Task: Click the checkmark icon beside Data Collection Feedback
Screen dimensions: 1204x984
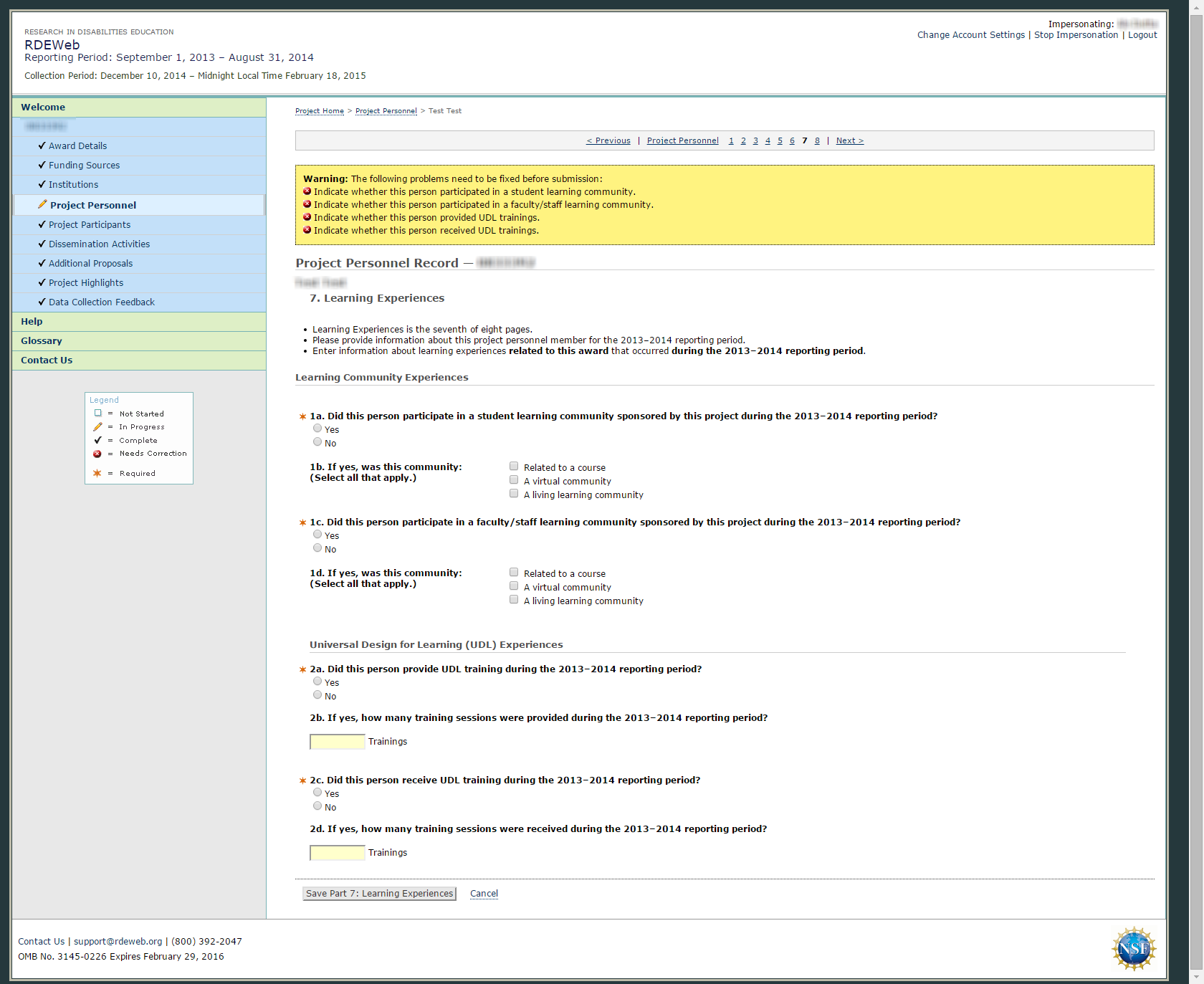Action: [x=42, y=302]
